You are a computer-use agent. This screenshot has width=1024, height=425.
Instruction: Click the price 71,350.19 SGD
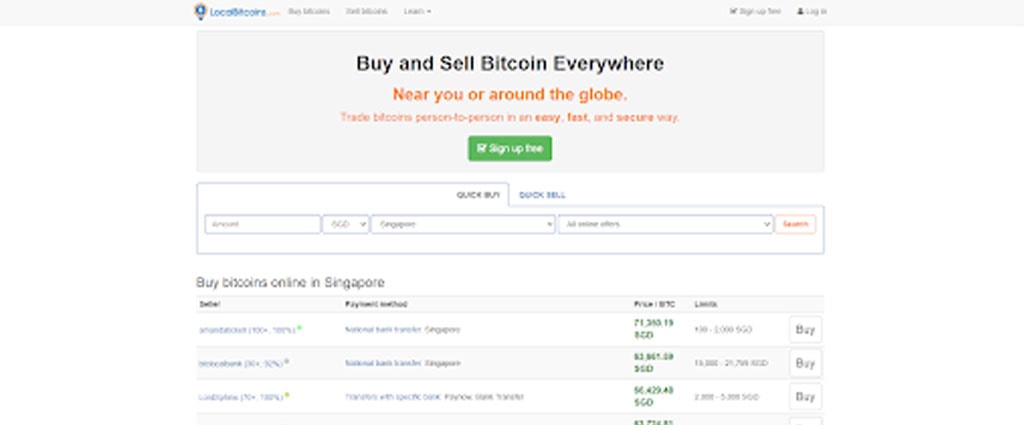653,329
